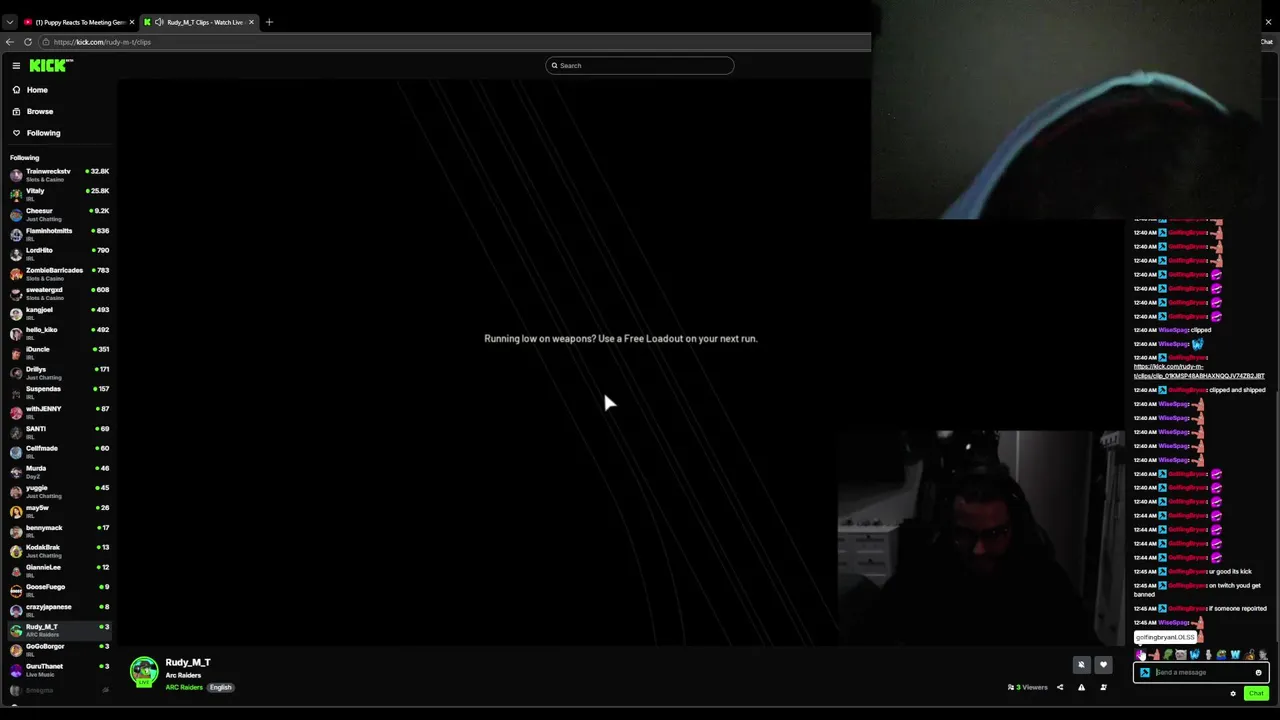The height and width of the screenshot is (720, 1280).
Task: Report stream with warning triangle icon
Action: (1081, 687)
